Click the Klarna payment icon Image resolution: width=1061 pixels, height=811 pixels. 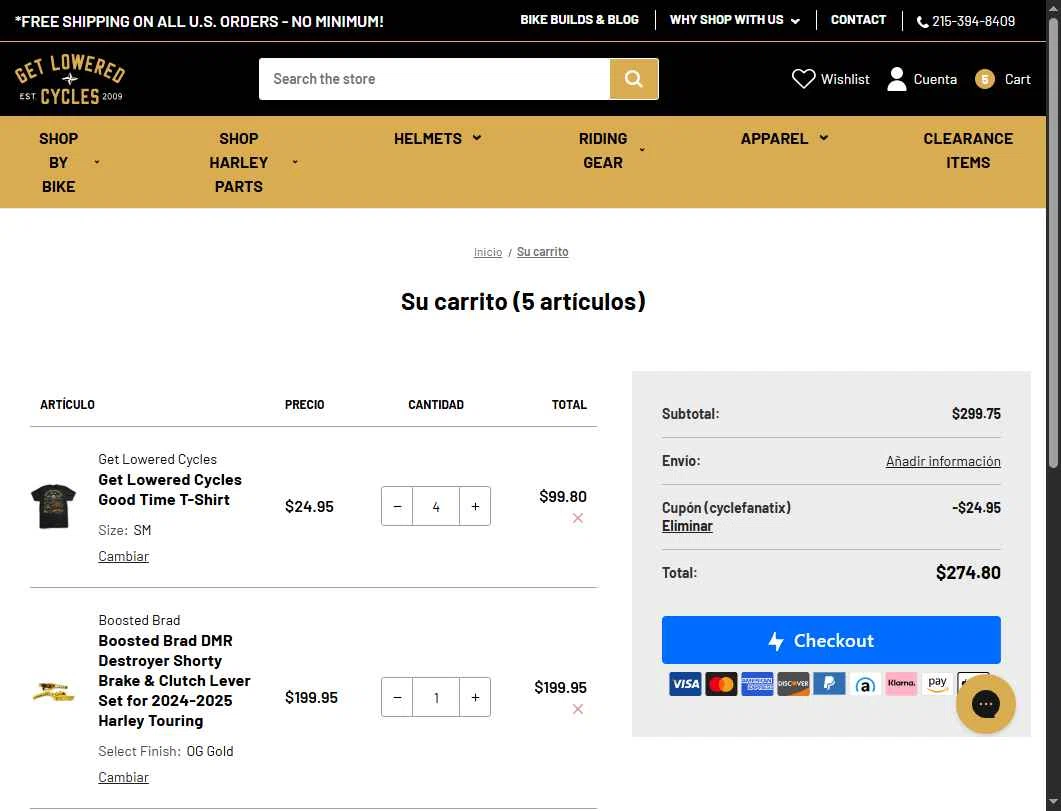[901, 684]
